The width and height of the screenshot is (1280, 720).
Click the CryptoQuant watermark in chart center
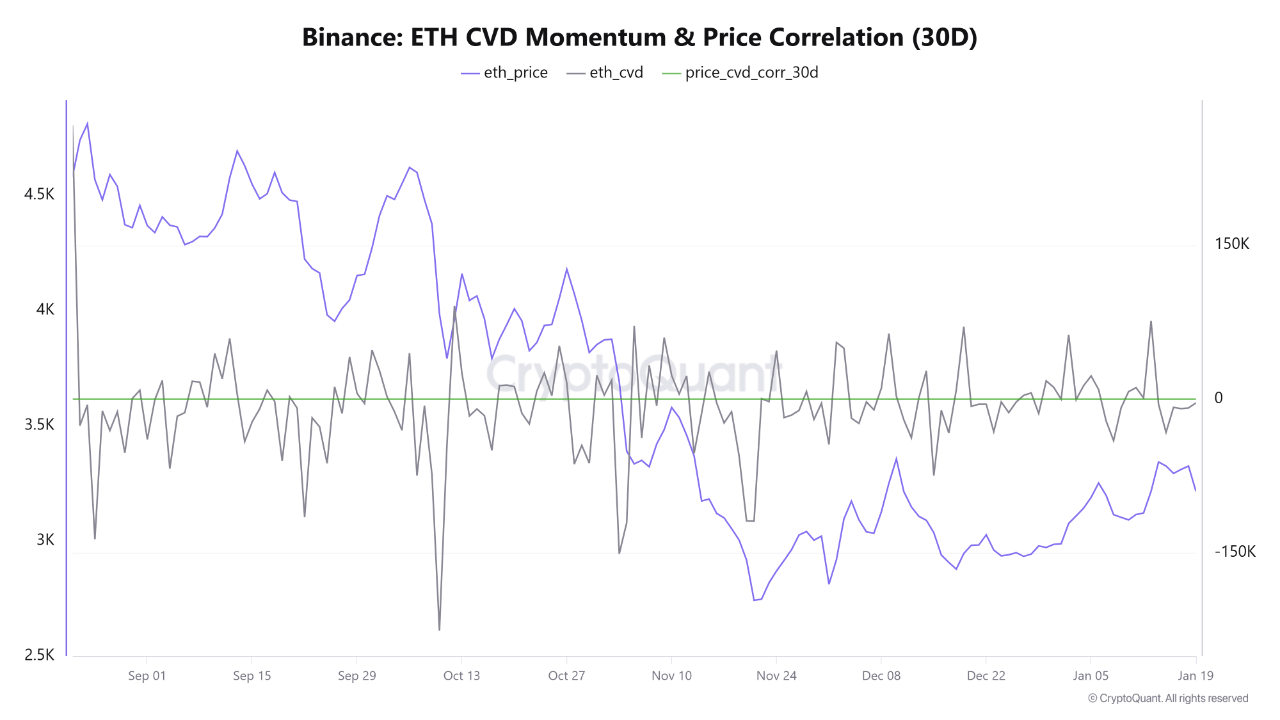pos(633,375)
